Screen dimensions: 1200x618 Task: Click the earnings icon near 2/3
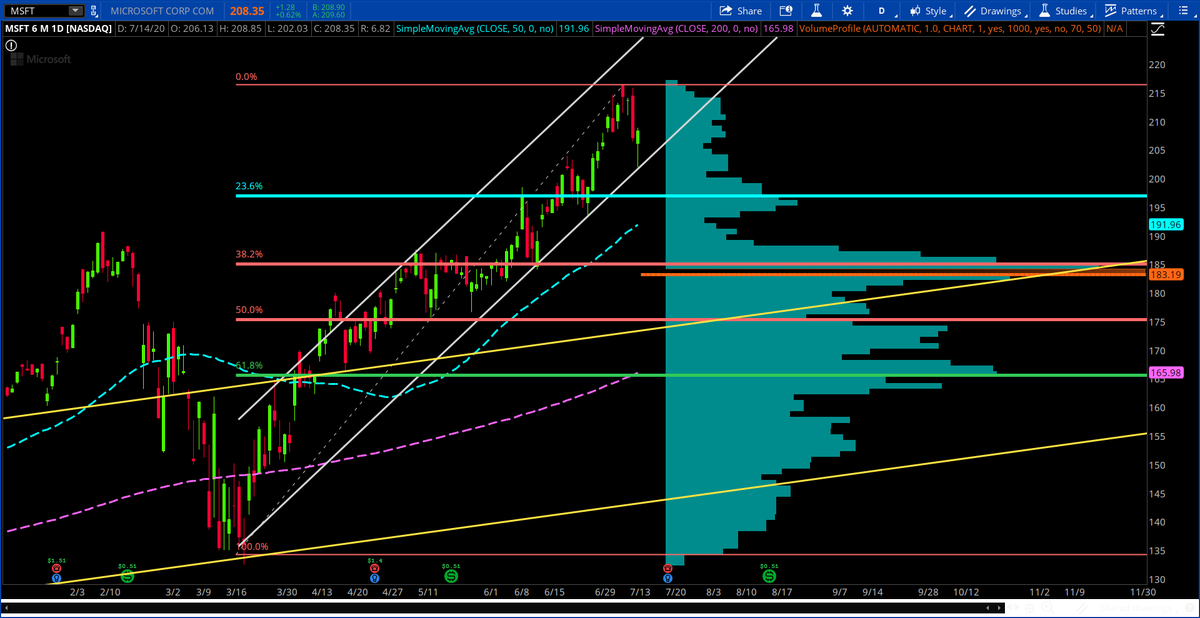coord(56,569)
